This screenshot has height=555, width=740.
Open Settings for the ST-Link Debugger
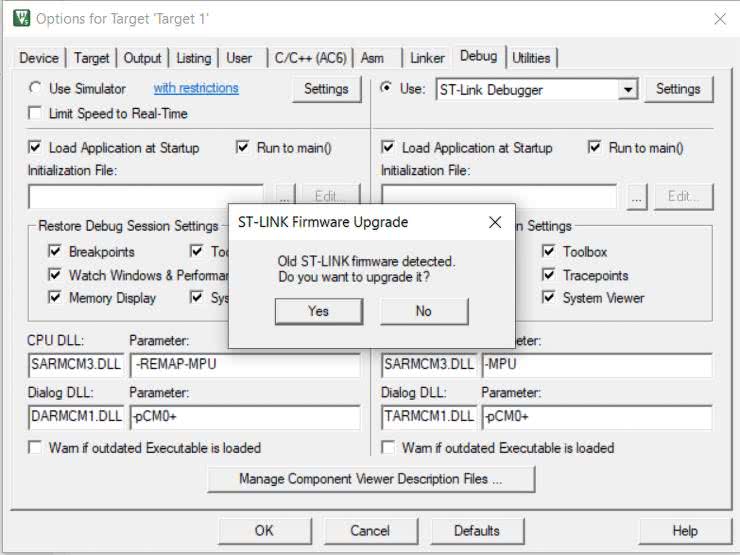click(678, 89)
